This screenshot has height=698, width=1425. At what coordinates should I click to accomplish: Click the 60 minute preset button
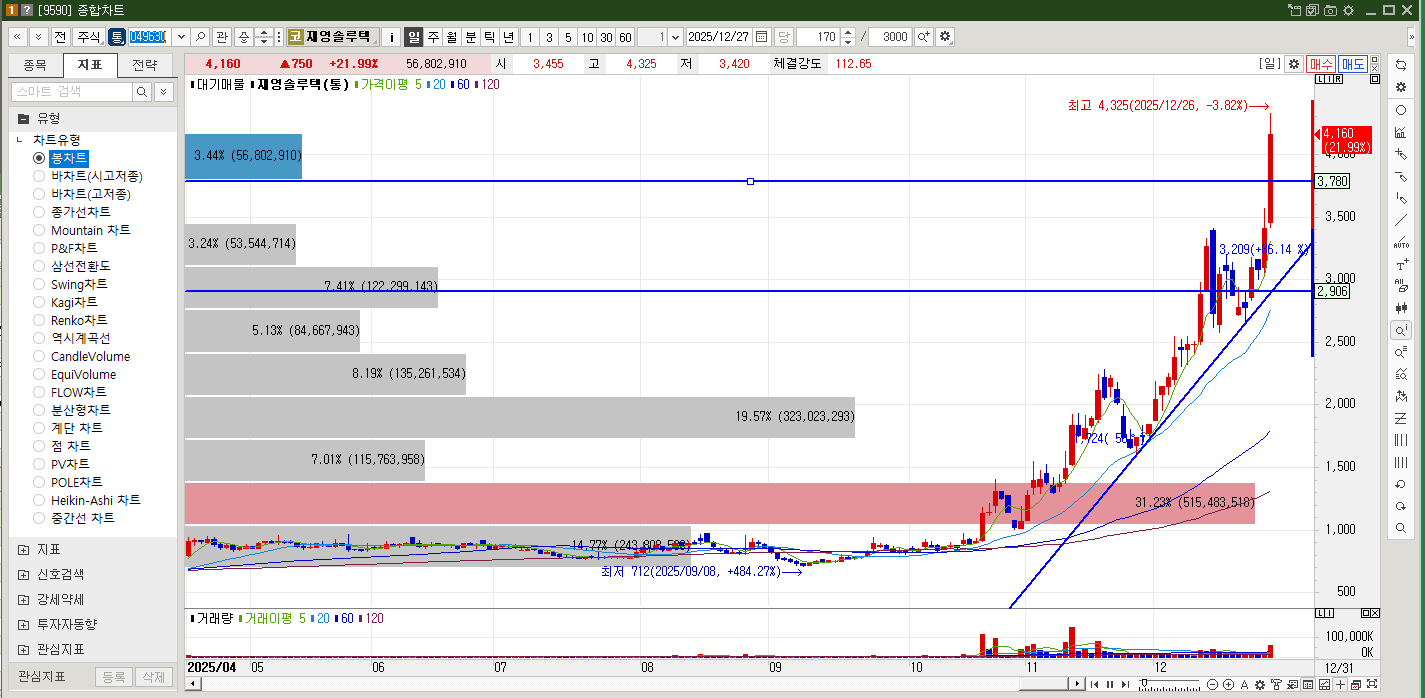(x=625, y=37)
